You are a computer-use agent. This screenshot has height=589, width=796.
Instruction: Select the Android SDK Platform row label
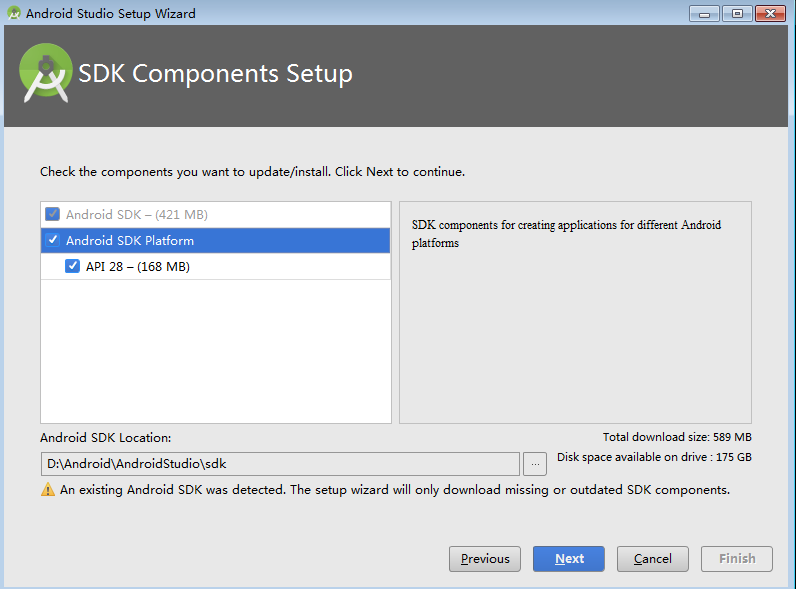[130, 240]
